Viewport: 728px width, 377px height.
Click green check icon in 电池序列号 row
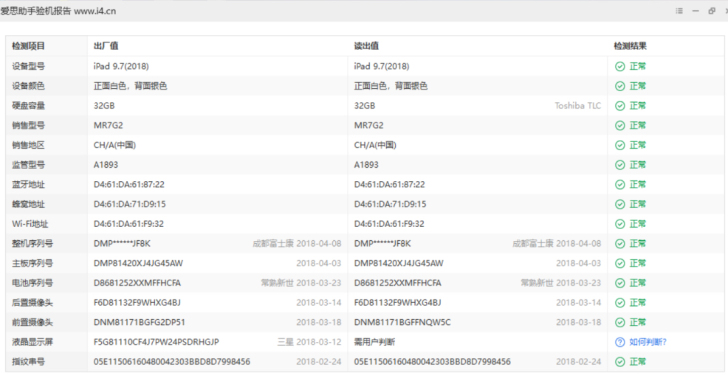pyautogui.click(x=620, y=283)
